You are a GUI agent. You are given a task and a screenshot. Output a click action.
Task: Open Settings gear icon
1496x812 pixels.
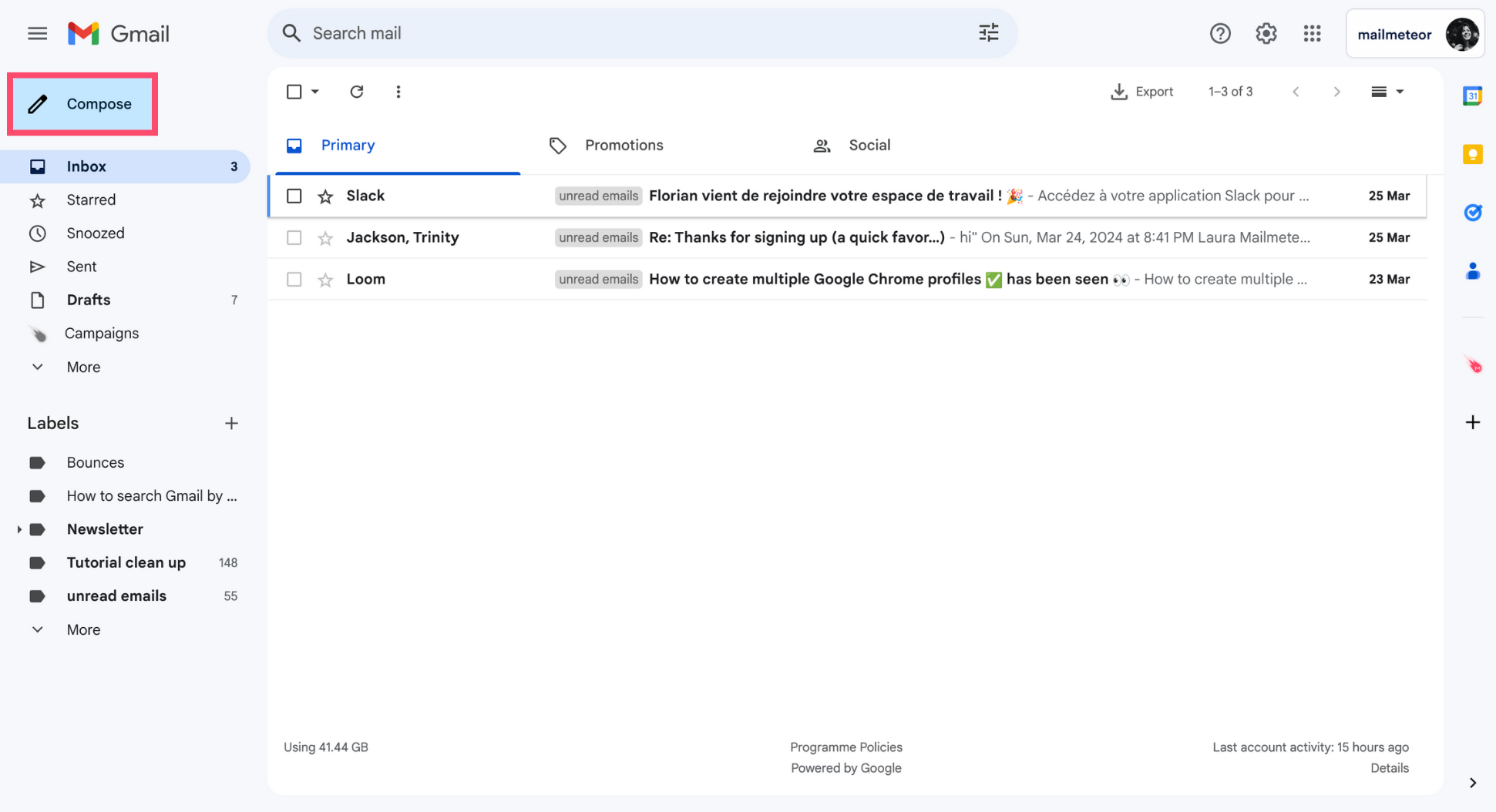pyautogui.click(x=1266, y=33)
